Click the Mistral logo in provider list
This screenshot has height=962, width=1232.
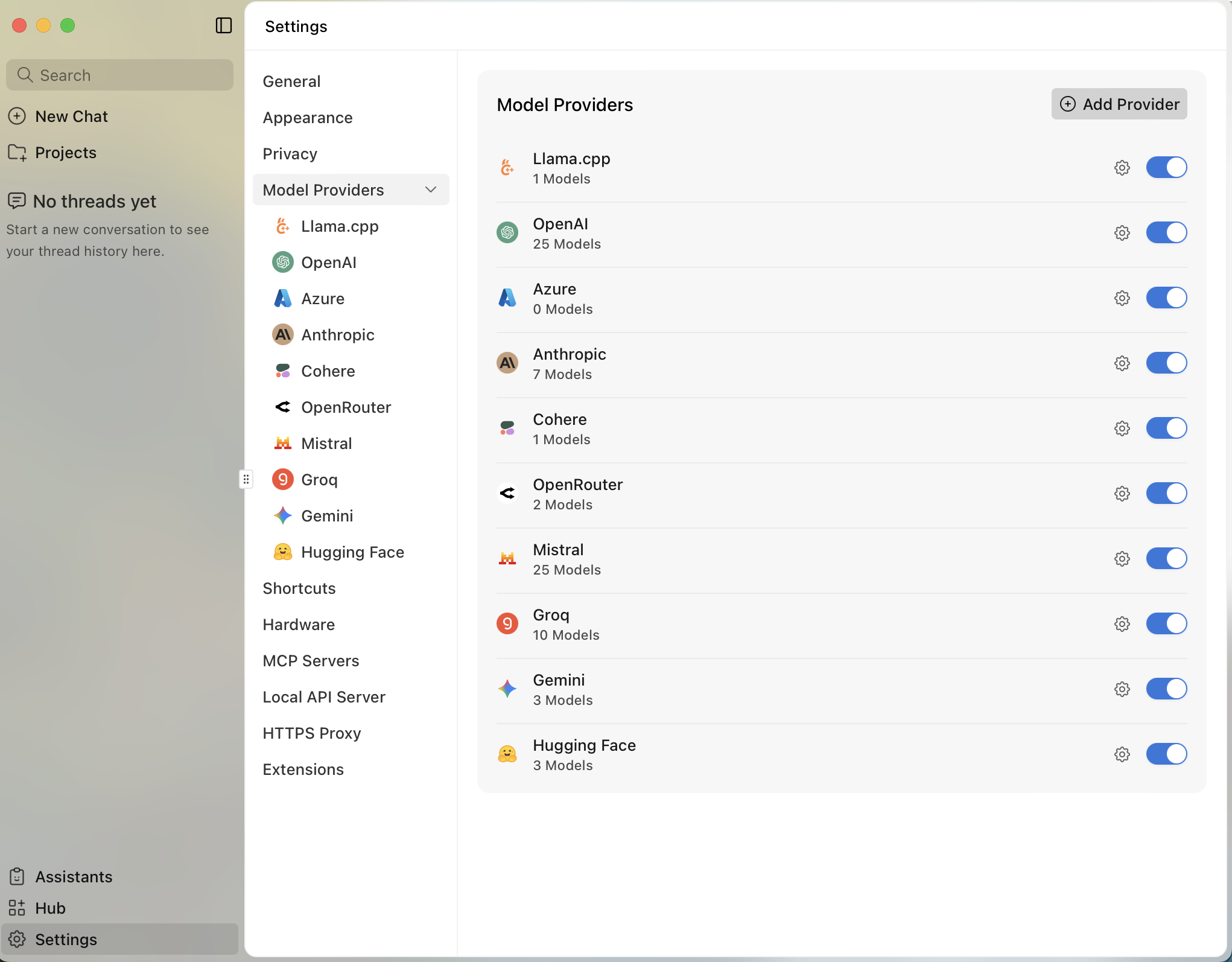point(507,558)
